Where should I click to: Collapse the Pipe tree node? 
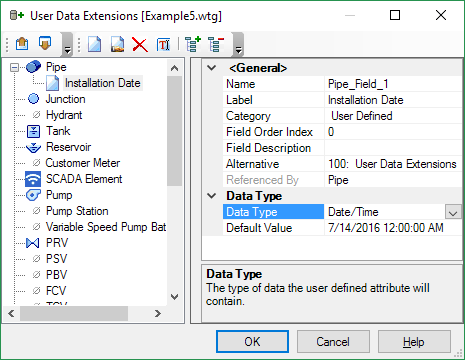[x=14, y=68]
